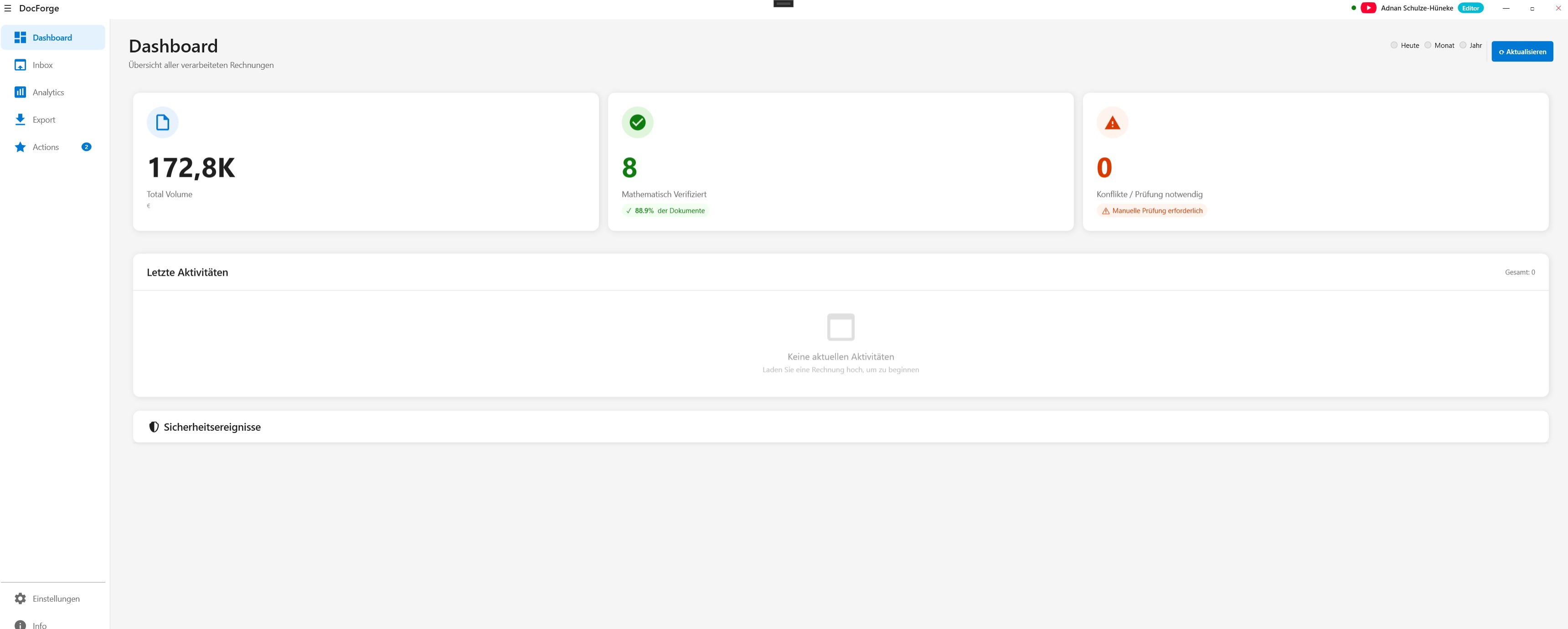This screenshot has width=1568, height=629.
Task: Open Einstellungen settings
Action: click(53, 598)
